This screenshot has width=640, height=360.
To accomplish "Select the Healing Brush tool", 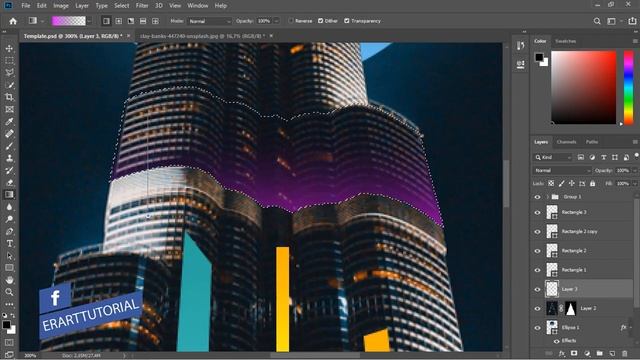I will [9, 134].
